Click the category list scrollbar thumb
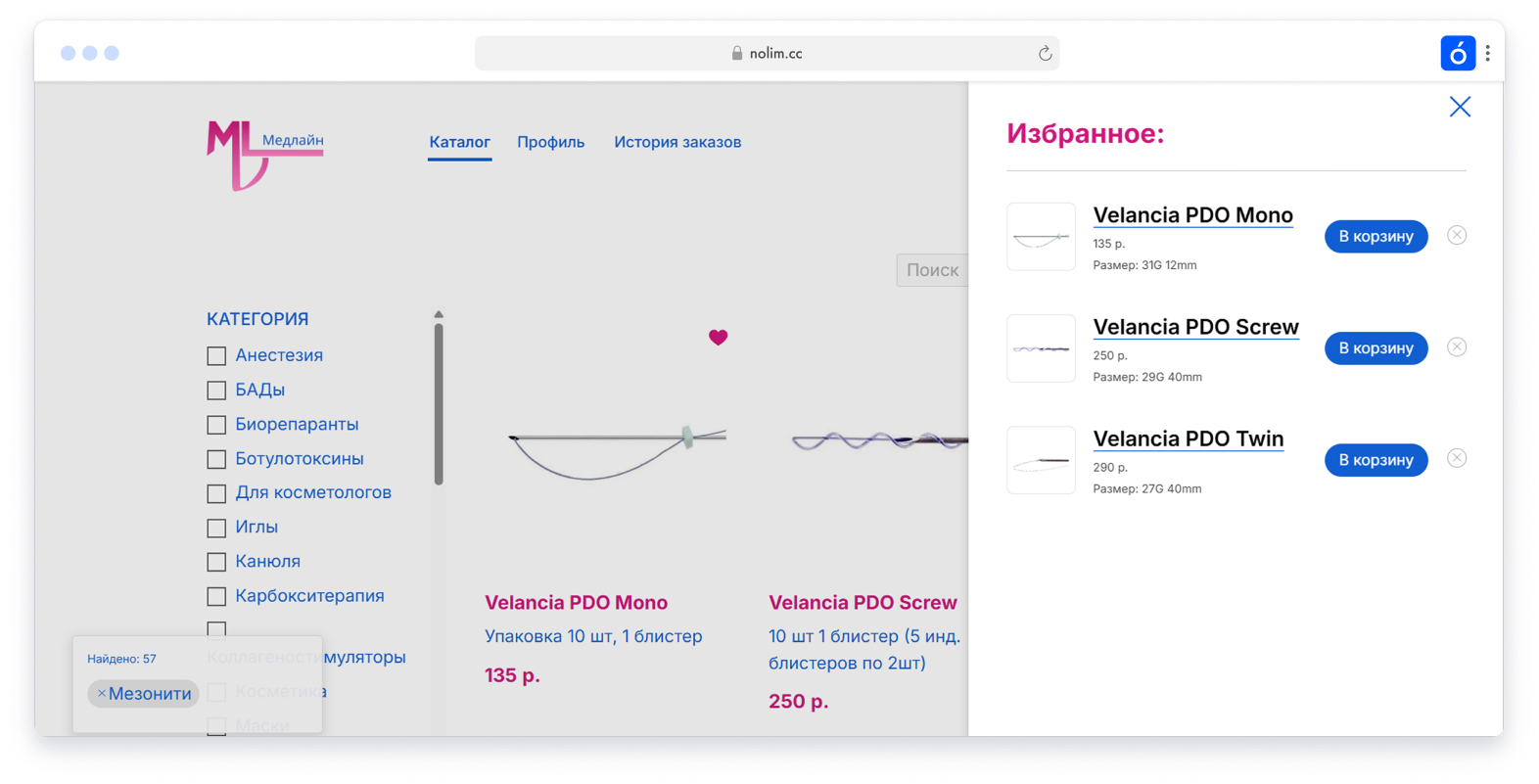 pos(439,404)
